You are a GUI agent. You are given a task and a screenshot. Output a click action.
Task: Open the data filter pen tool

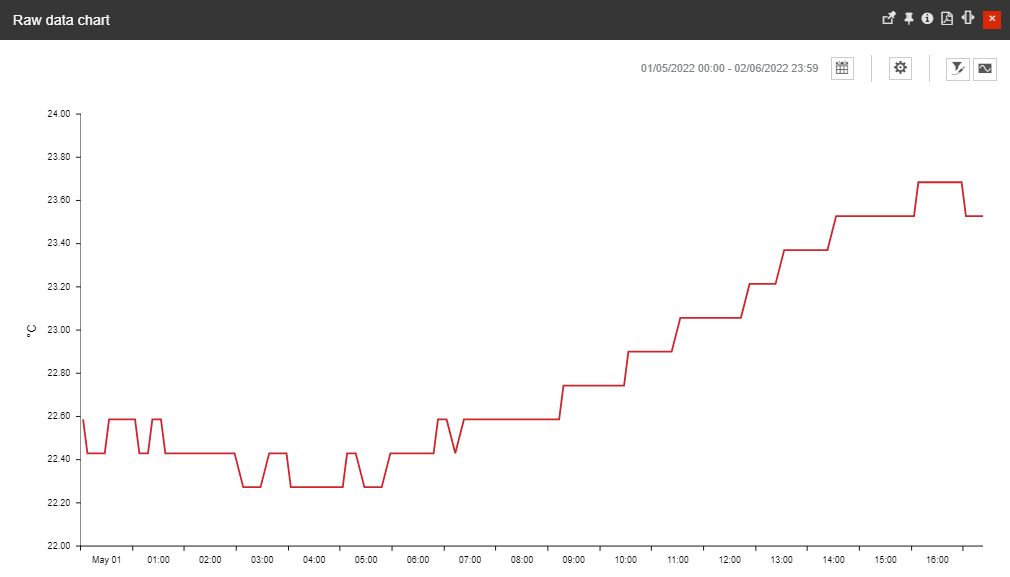957,69
